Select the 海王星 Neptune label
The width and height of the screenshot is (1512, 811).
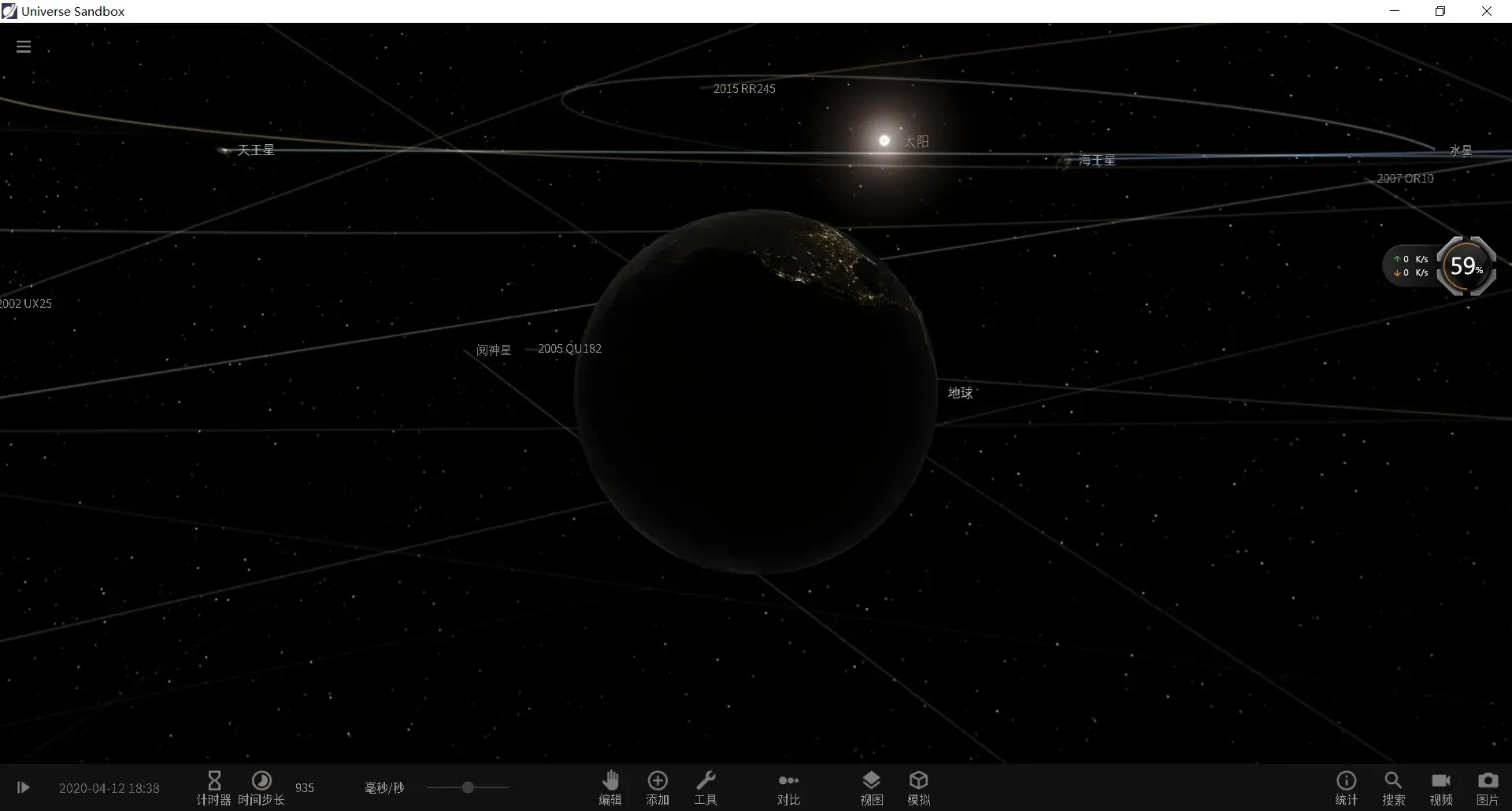point(1097,161)
